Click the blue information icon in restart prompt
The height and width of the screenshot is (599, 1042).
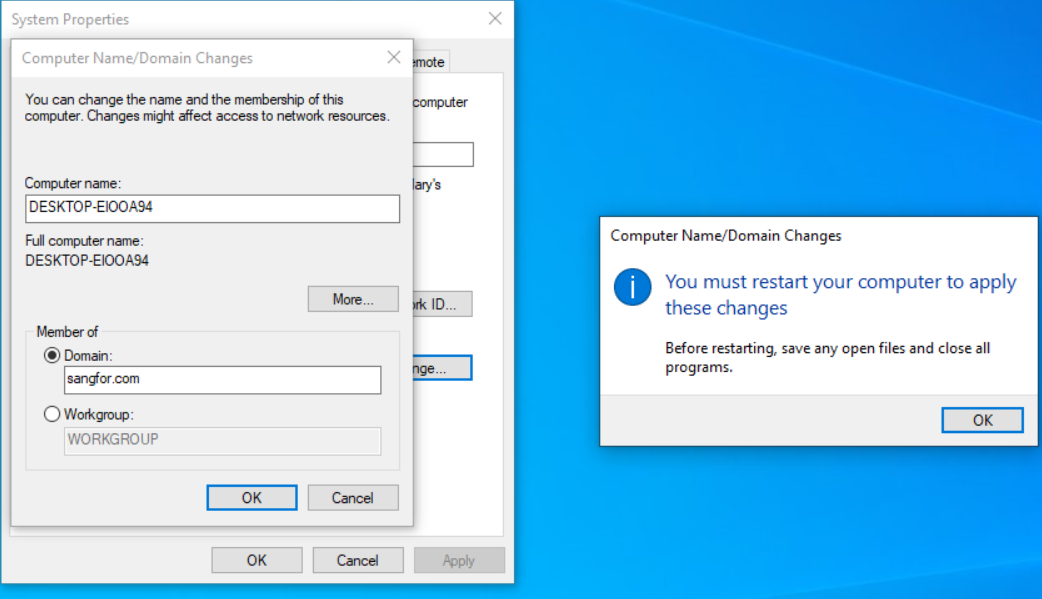click(633, 287)
